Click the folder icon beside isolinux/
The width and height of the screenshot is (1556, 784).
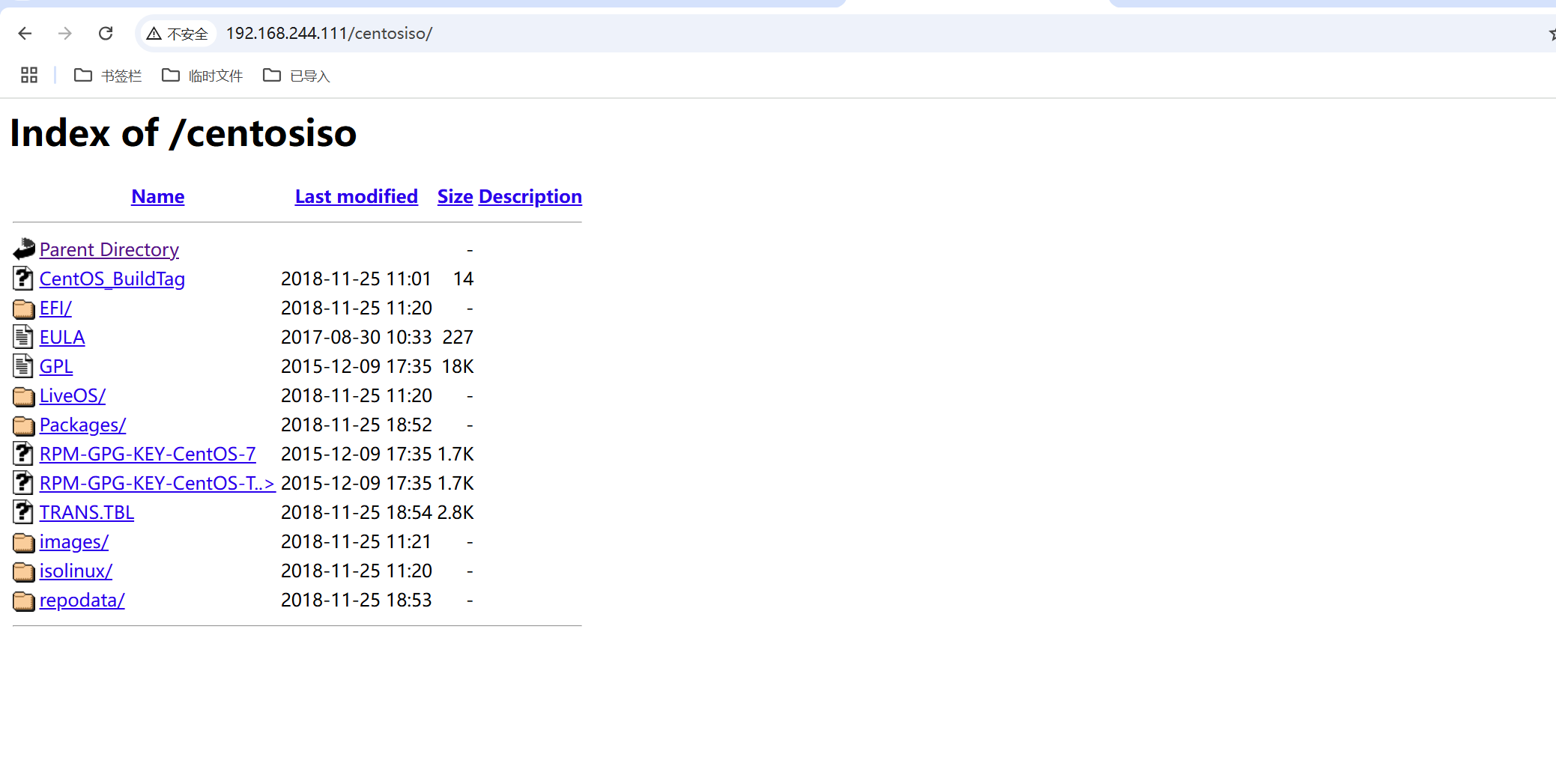[x=24, y=571]
